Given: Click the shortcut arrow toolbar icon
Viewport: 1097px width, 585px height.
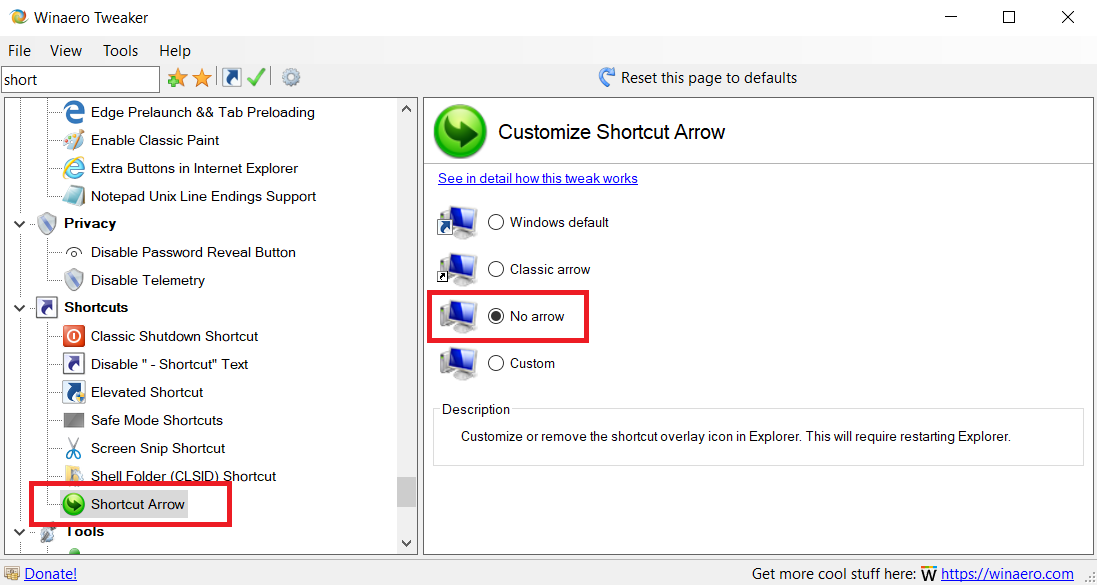Looking at the screenshot, I should click(232, 78).
